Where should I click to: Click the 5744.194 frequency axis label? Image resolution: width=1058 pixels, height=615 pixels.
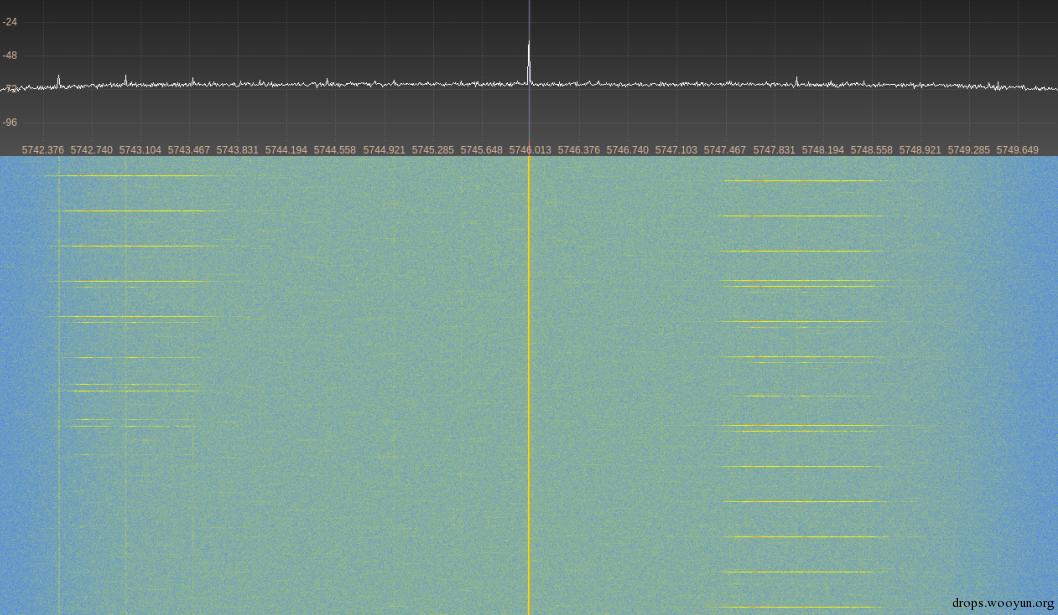tap(286, 150)
